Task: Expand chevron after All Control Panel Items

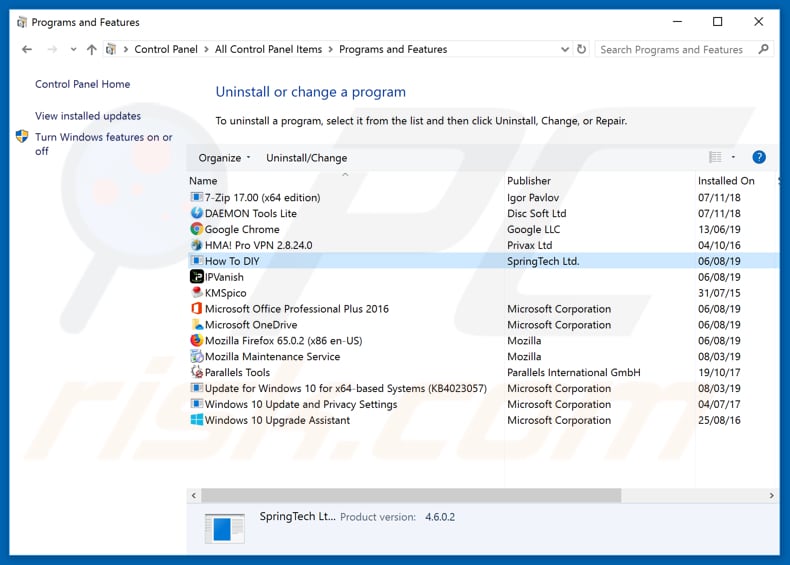Action: [331, 49]
